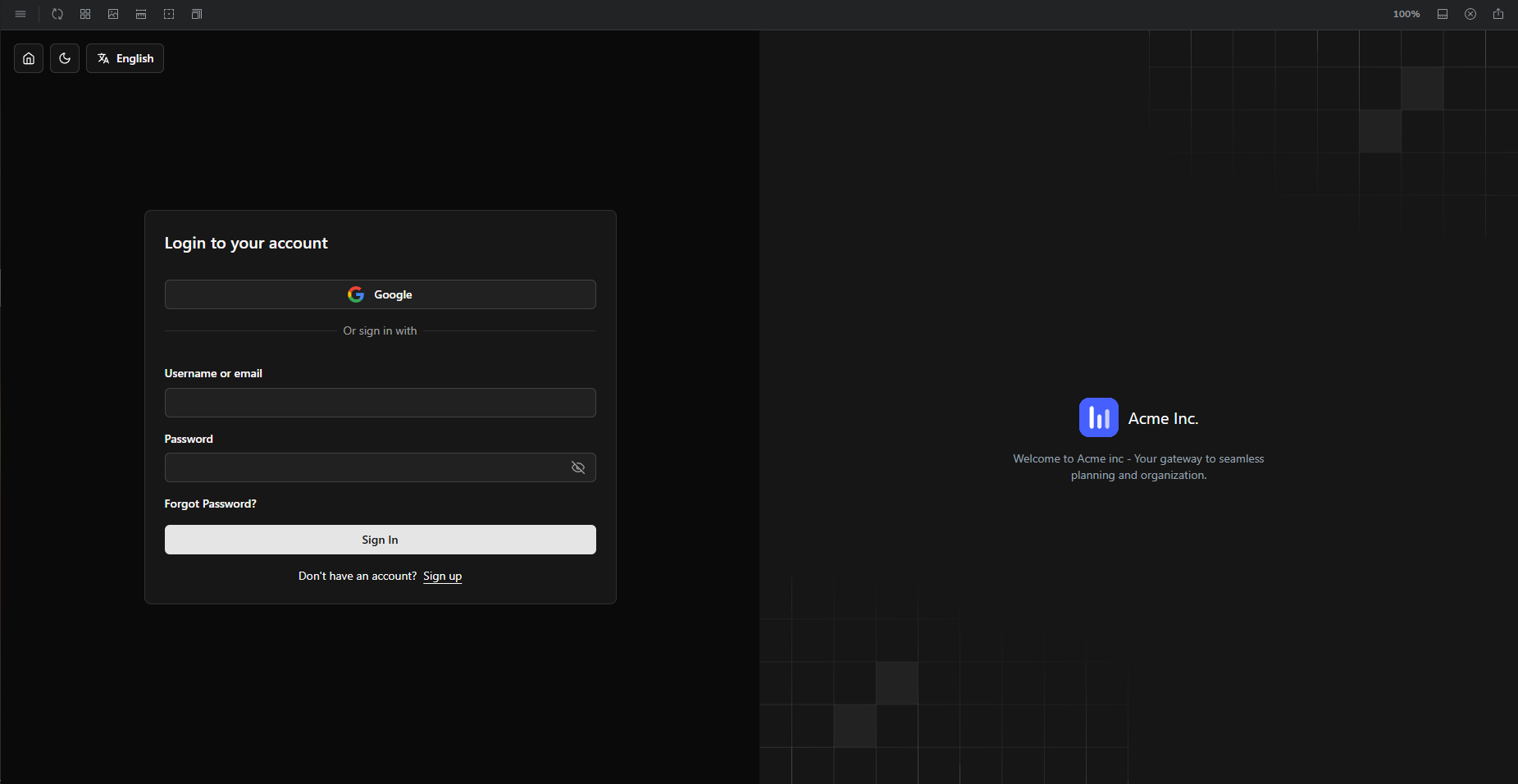Open the Forgot Password? link
The image size is (1518, 784).
point(211,504)
